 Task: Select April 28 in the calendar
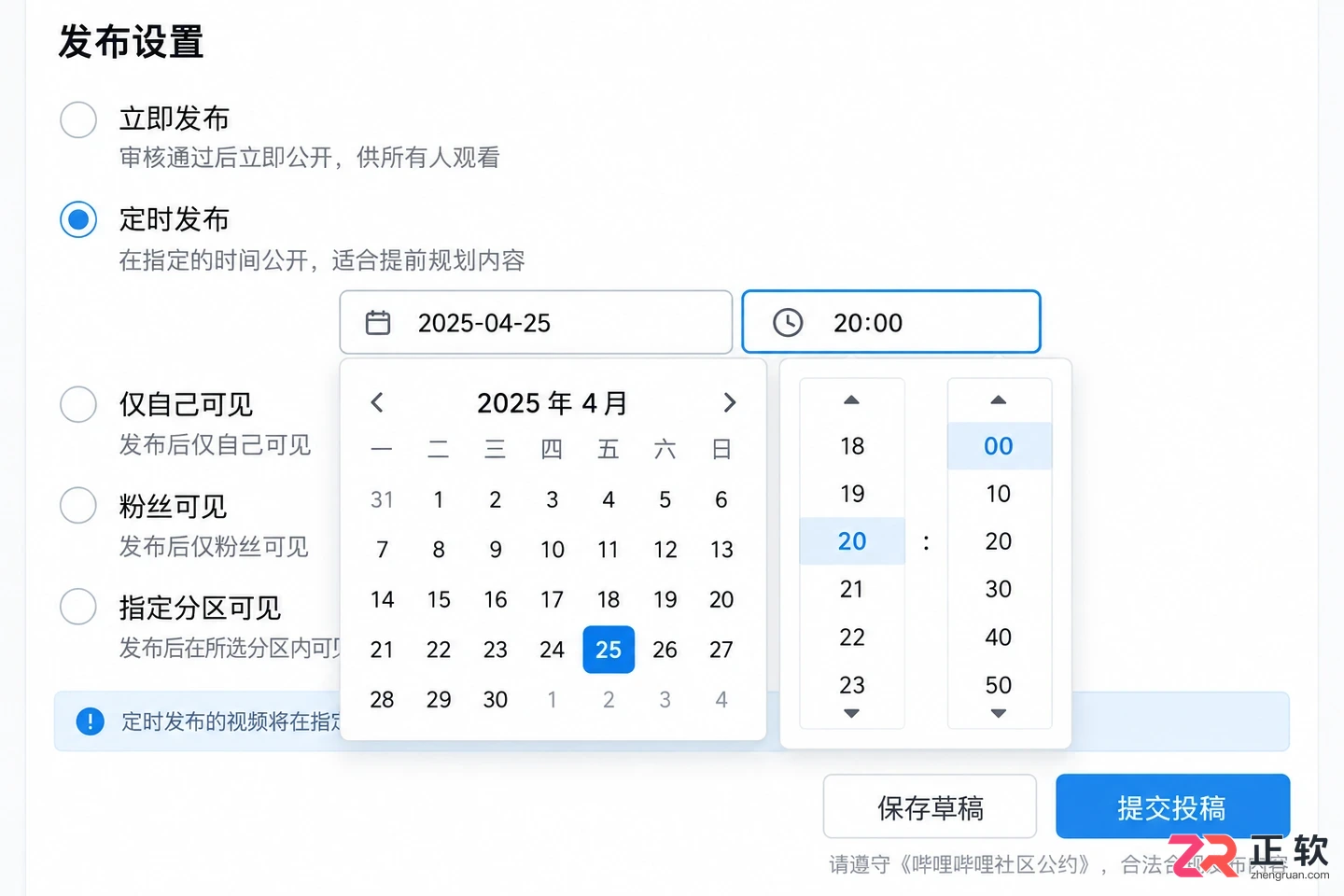pyautogui.click(x=382, y=700)
